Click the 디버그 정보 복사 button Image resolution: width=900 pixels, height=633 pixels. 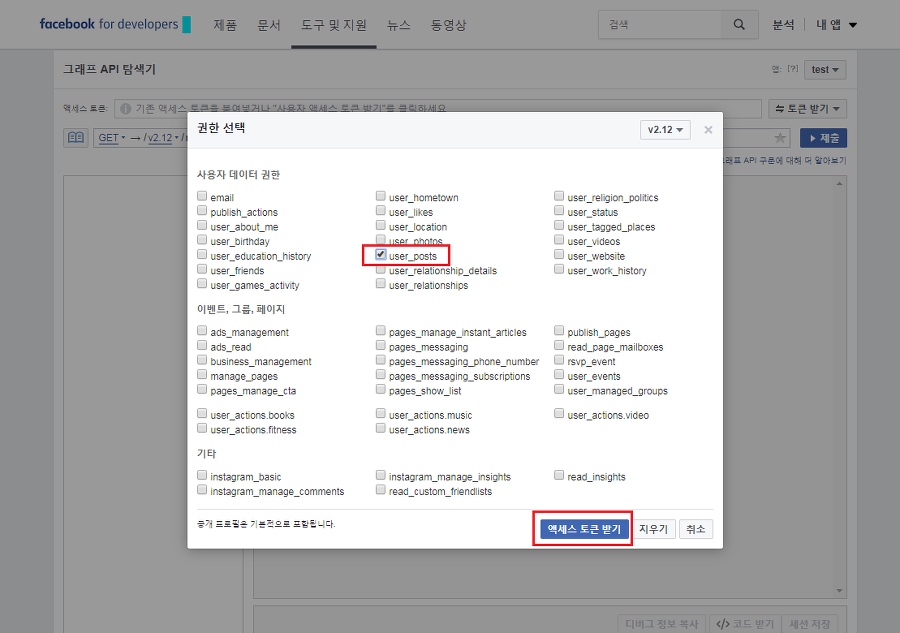coord(662,623)
